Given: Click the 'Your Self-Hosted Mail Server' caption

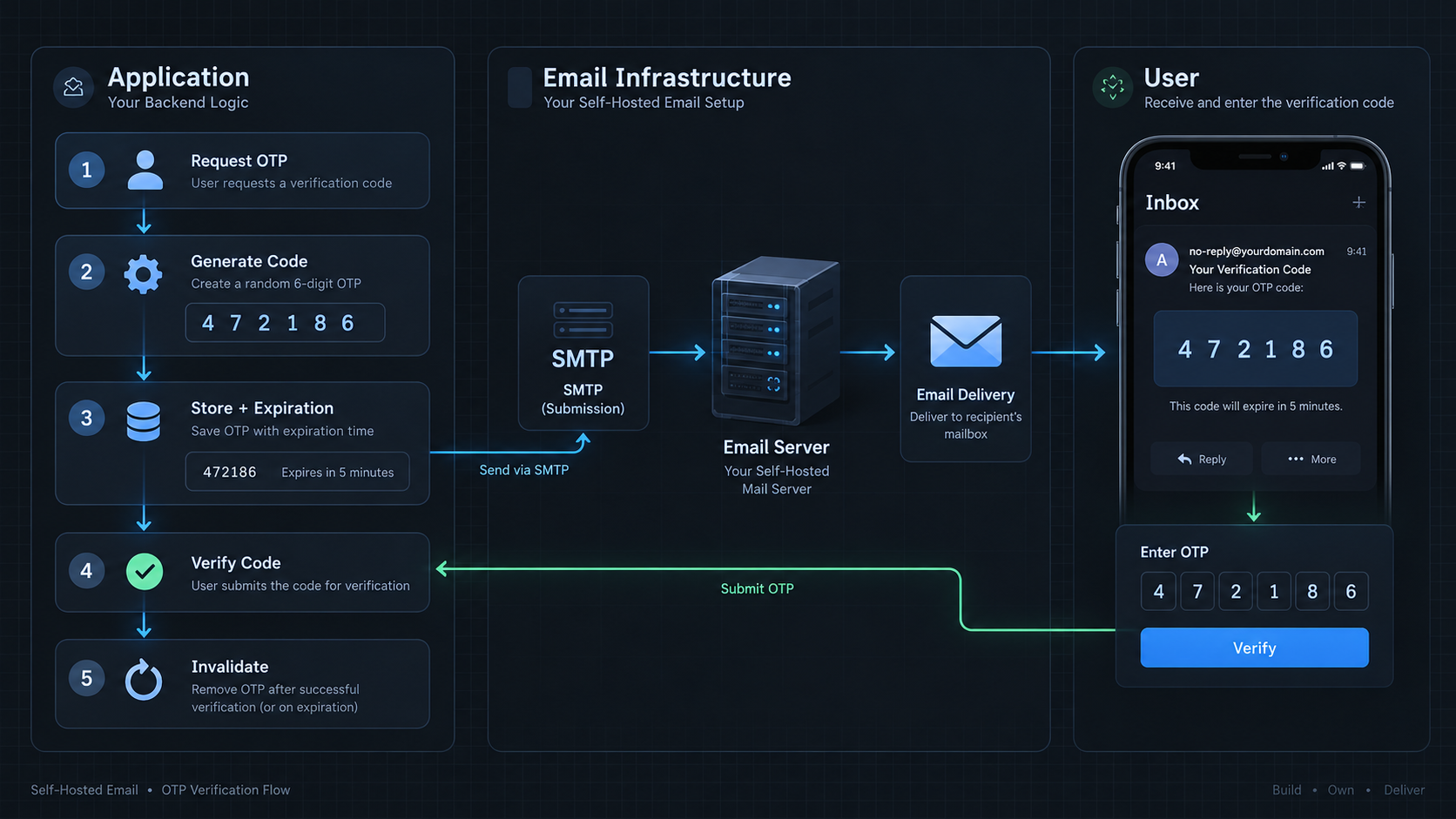Looking at the screenshot, I should pos(776,480).
